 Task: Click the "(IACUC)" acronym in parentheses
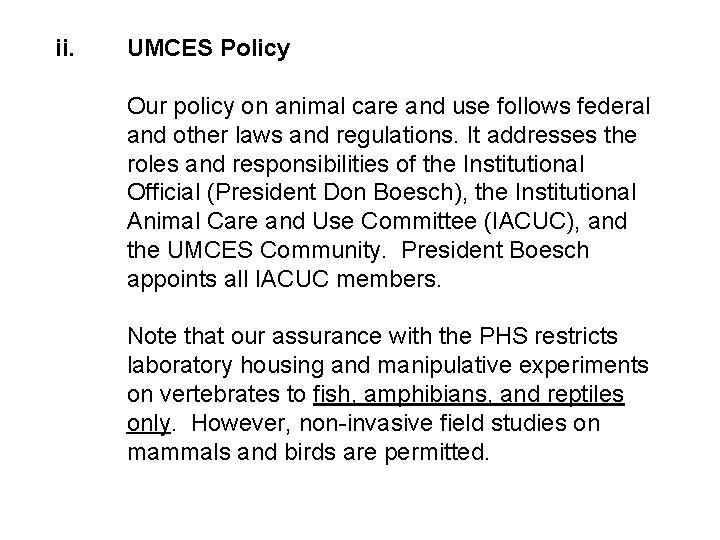[531, 221]
